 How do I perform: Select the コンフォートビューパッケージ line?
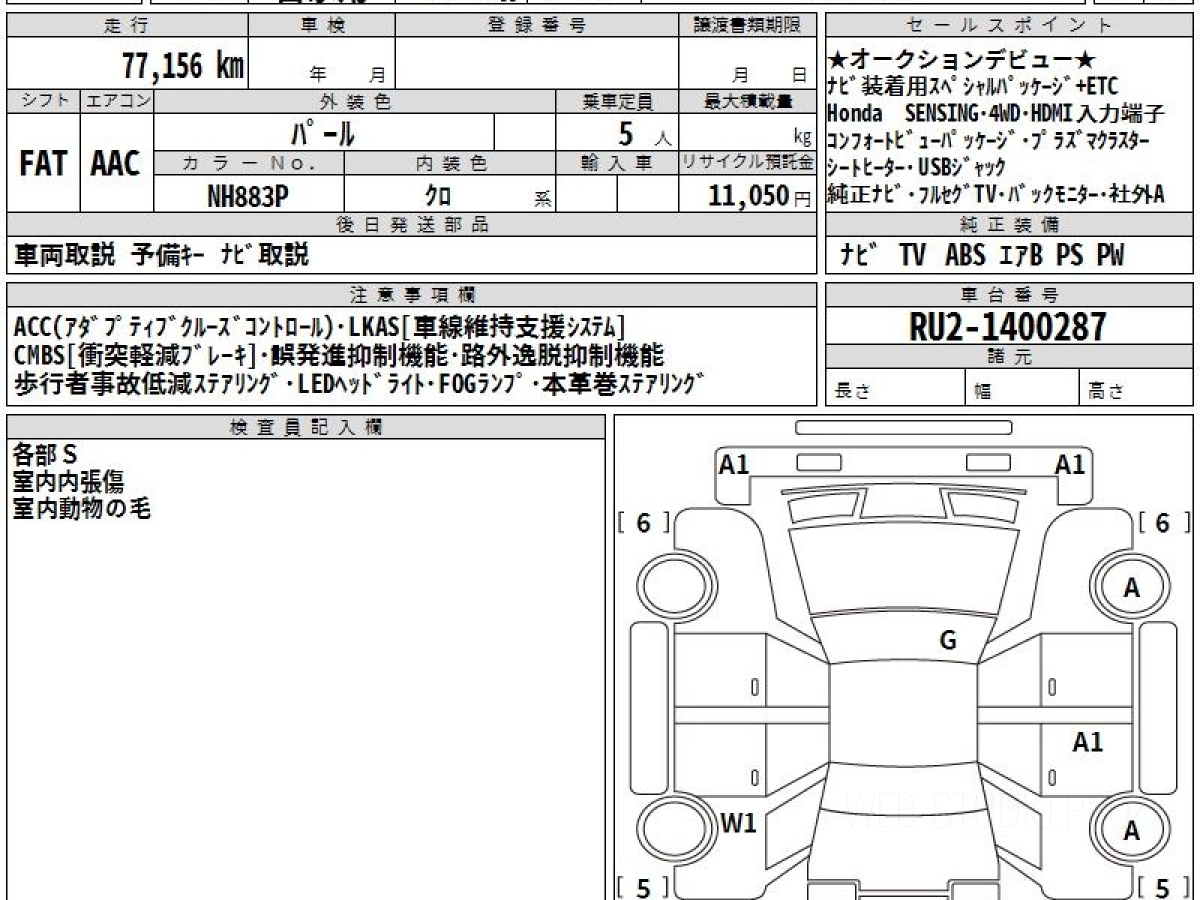pyautogui.click(x=989, y=140)
